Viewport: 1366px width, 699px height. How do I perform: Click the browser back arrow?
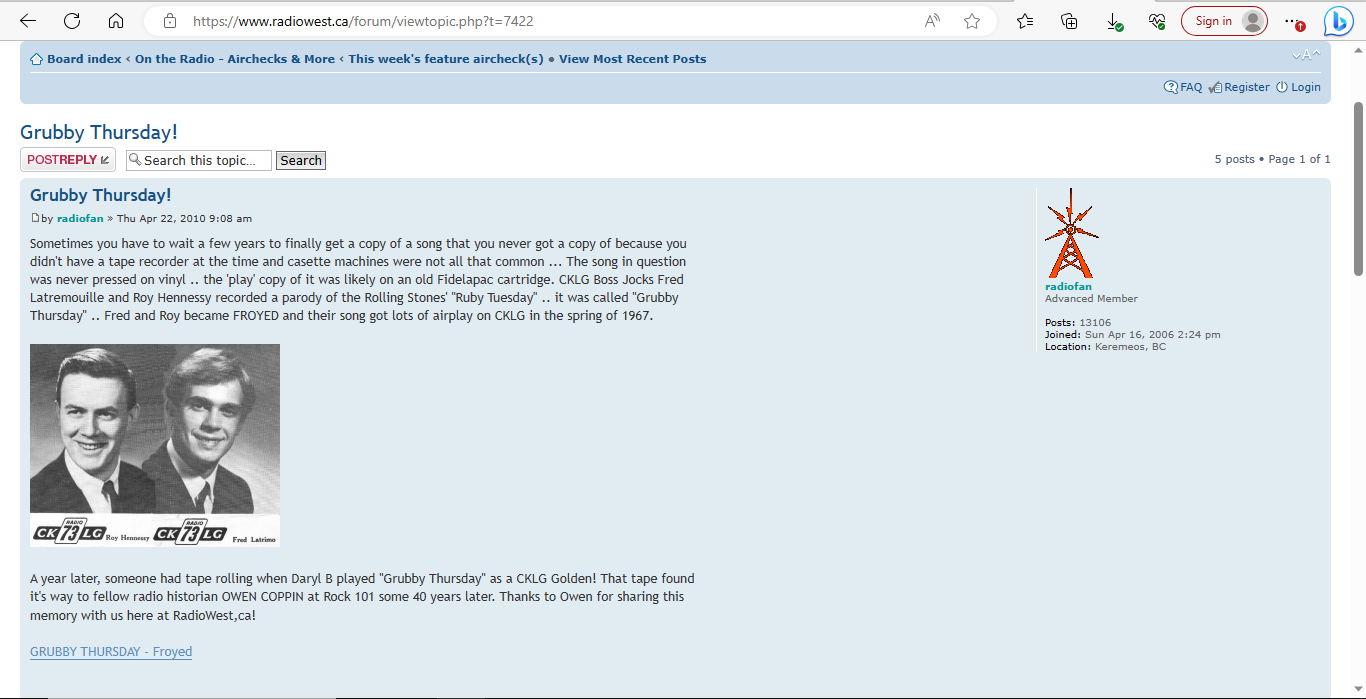point(28,21)
